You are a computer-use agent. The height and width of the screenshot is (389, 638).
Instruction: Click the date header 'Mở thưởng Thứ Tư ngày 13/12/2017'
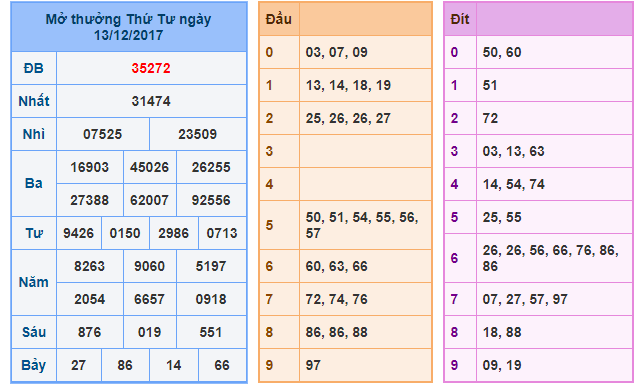(x=129, y=27)
